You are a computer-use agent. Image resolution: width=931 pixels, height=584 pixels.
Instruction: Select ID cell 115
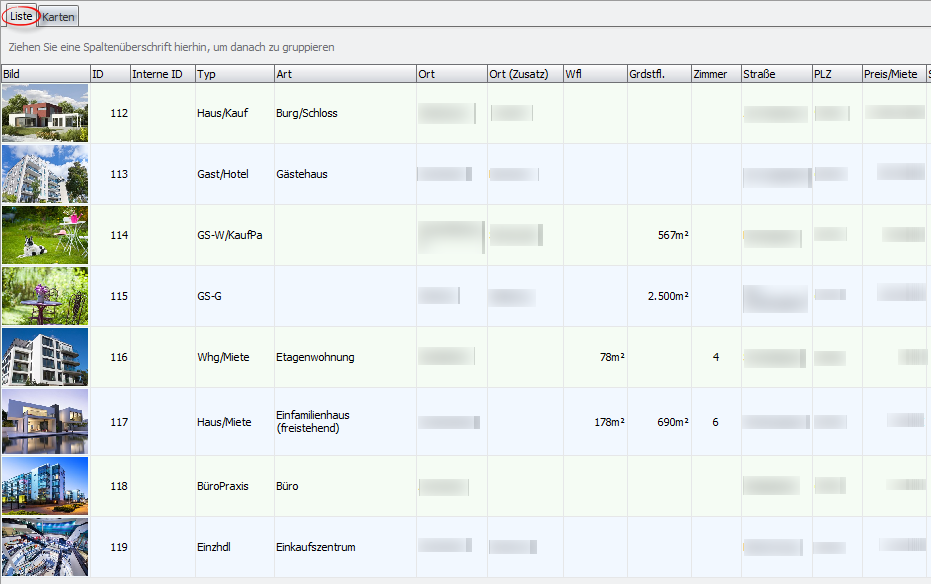110,296
